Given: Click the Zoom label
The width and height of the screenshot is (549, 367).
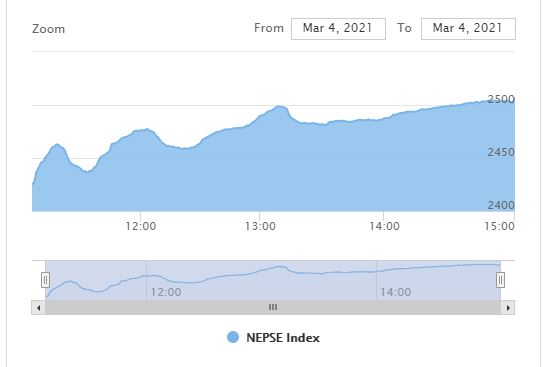Looking at the screenshot, I should coord(49,29).
